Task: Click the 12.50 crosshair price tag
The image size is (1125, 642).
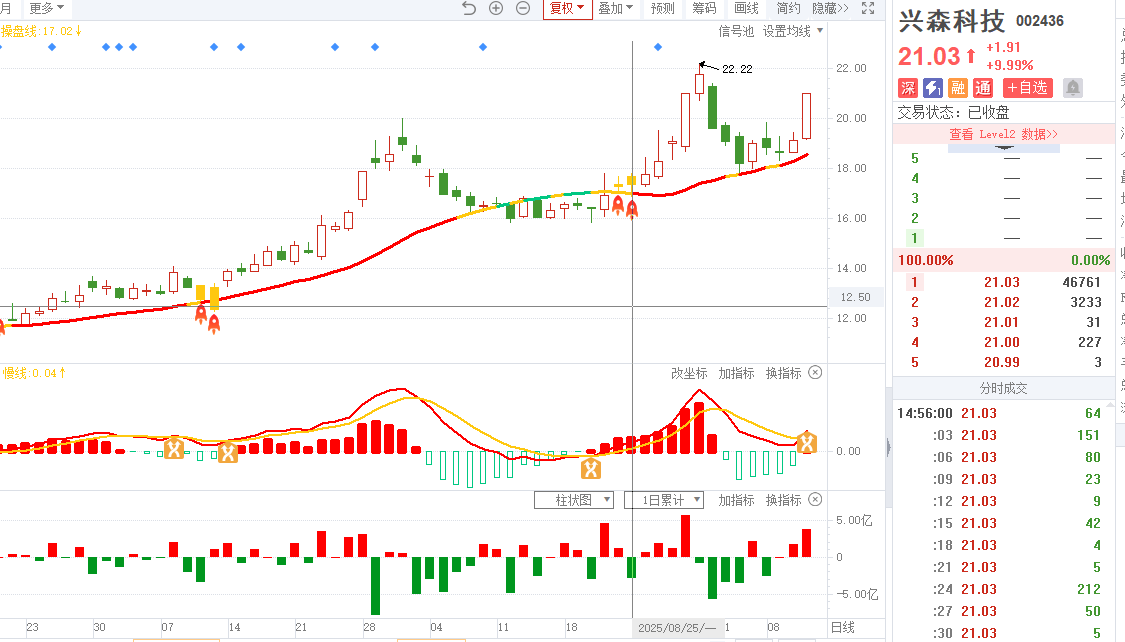Action: pyautogui.click(x=855, y=297)
